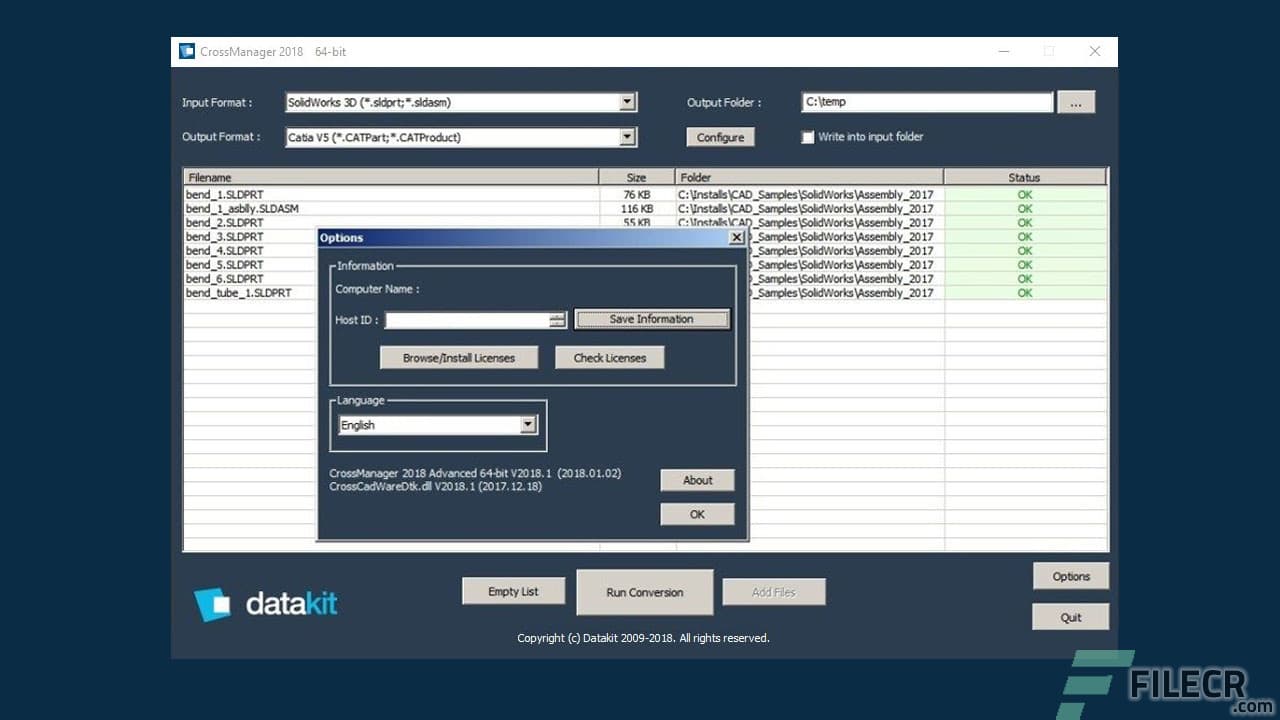
Task: Confirm the Options dialog with OK
Action: 696,513
